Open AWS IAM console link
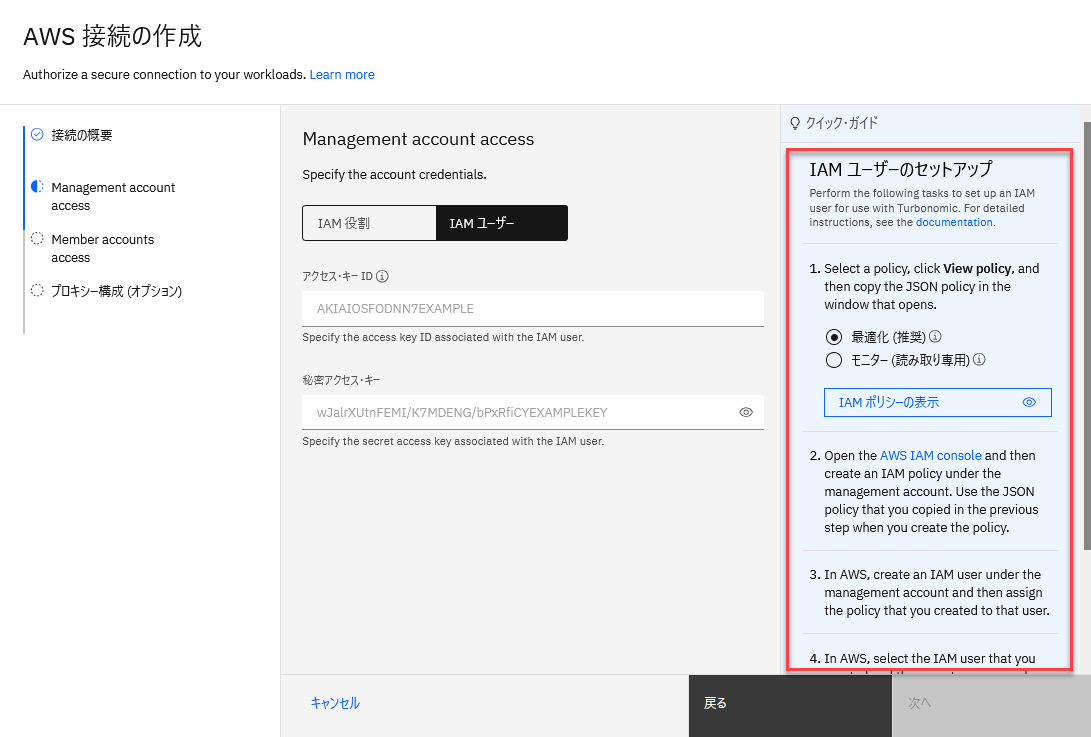The height and width of the screenshot is (737, 1091). [930, 455]
